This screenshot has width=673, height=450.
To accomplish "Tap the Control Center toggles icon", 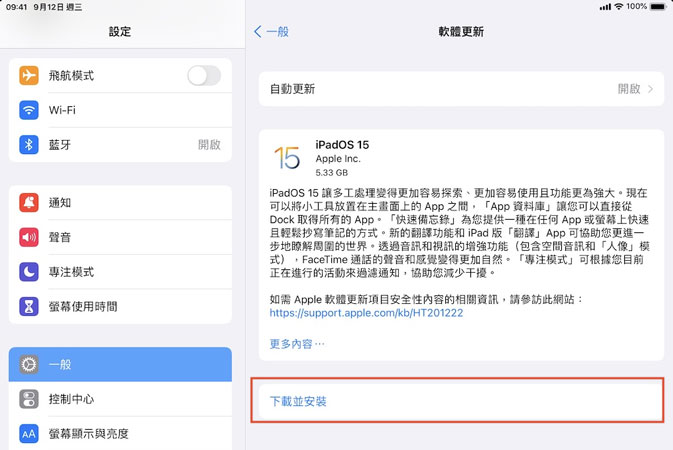I will (29, 399).
